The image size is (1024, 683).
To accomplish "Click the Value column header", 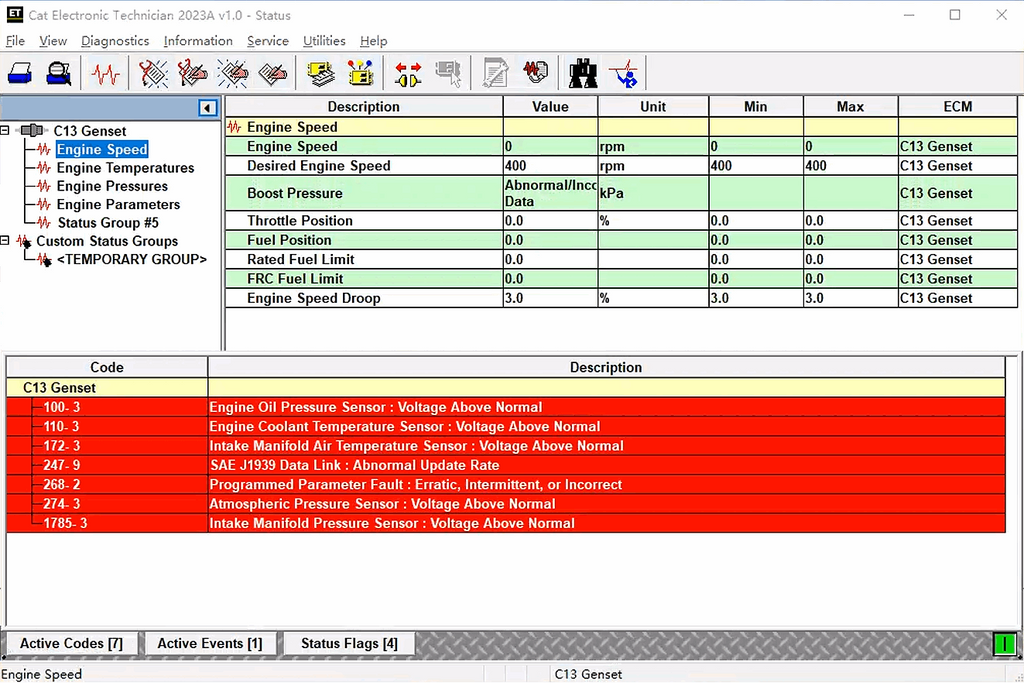I will coord(550,106).
